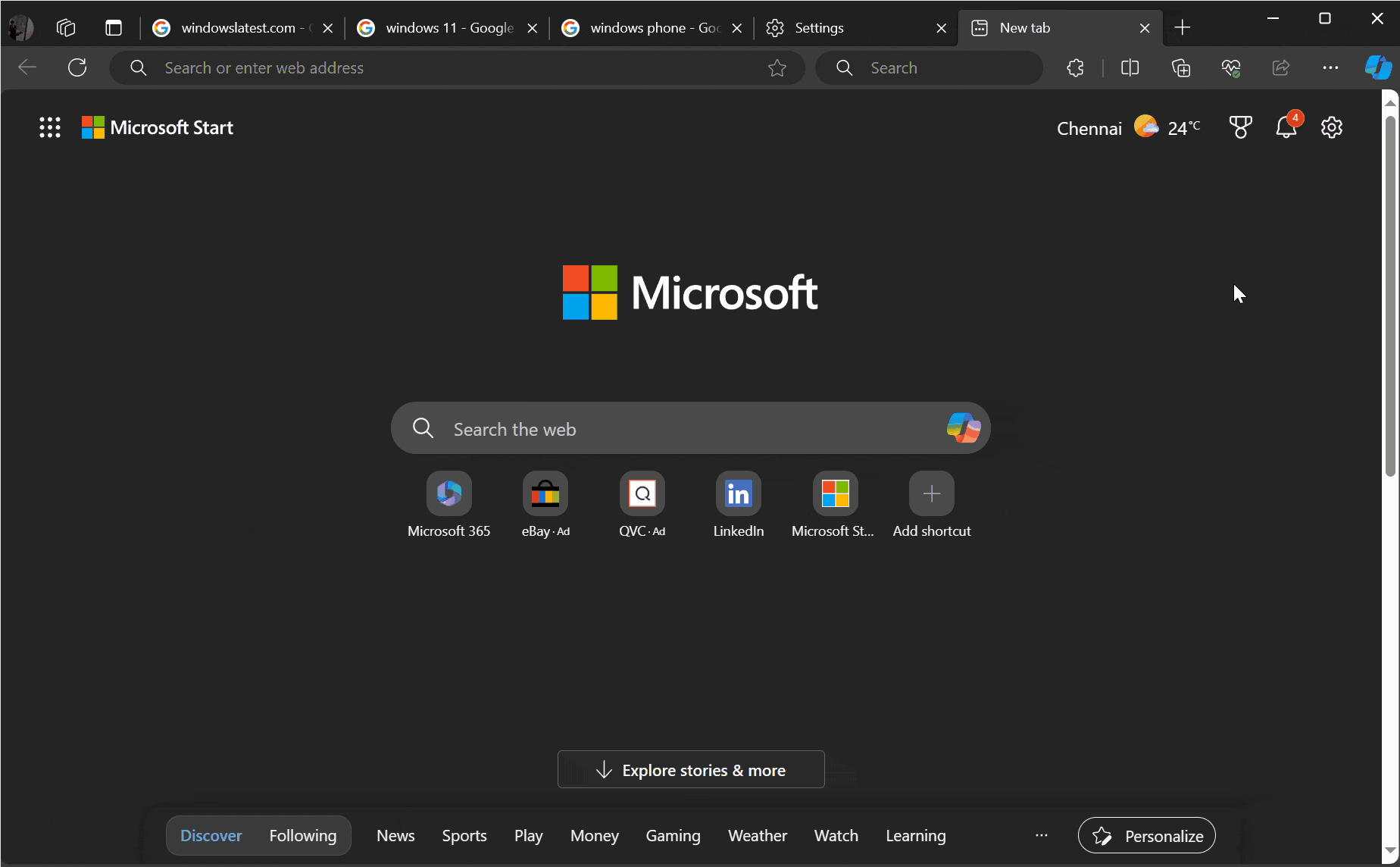Click the Search the web box
Image resolution: width=1400 pixels, height=867 pixels.
[x=682, y=429]
